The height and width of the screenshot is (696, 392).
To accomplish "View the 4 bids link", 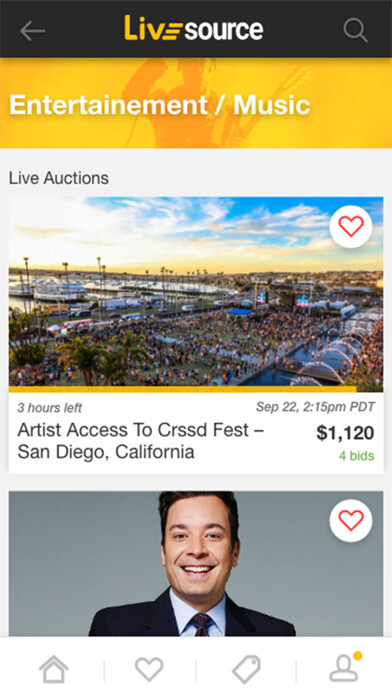I will coord(356,456).
